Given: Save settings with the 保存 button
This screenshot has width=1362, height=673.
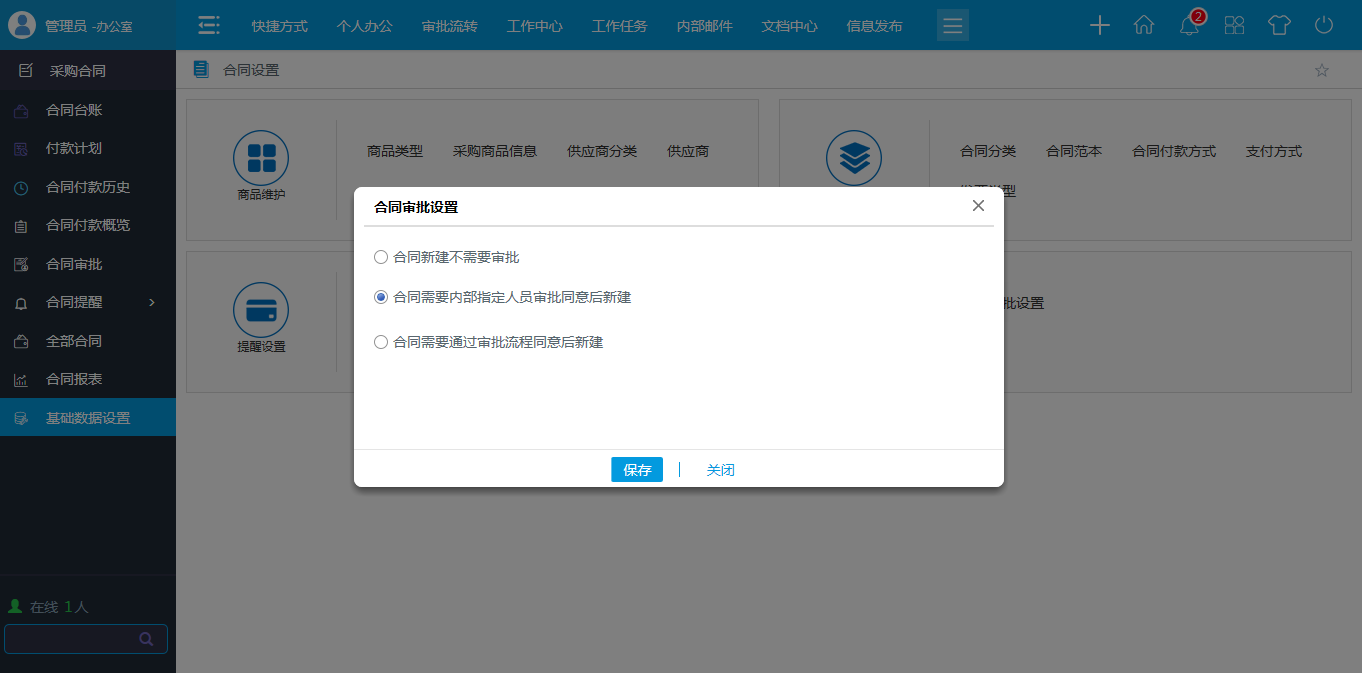Looking at the screenshot, I should point(637,469).
